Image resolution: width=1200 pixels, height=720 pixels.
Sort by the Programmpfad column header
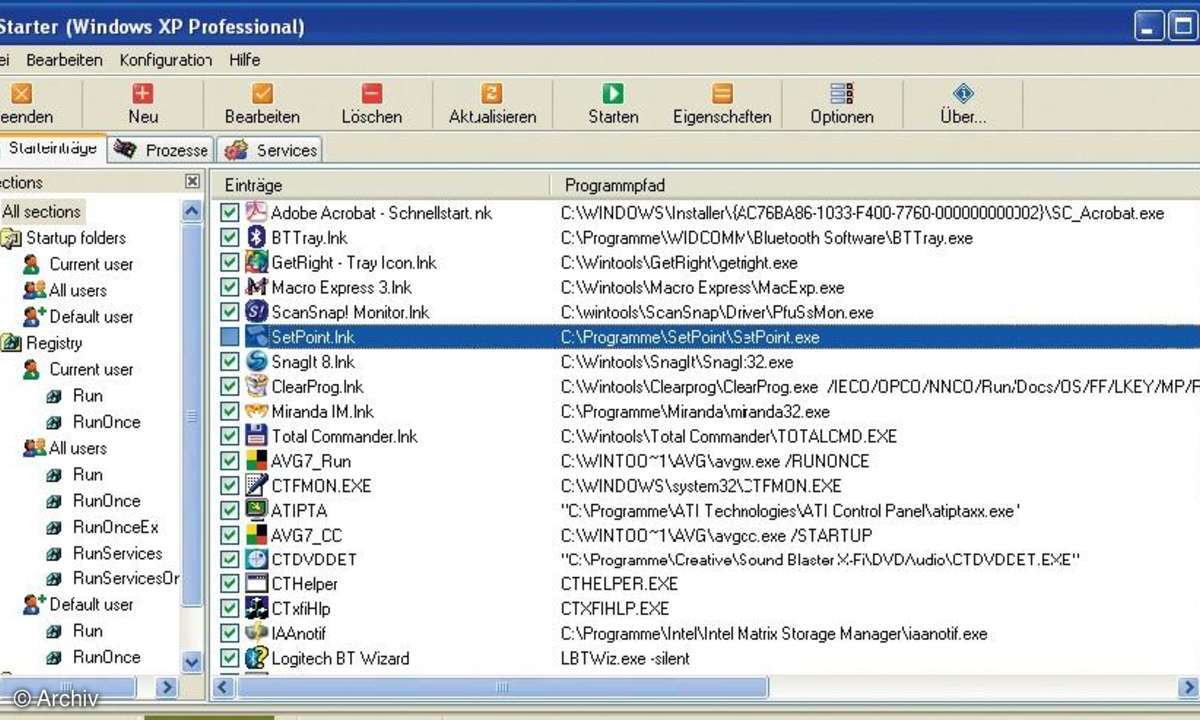click(x=875, y=185)
